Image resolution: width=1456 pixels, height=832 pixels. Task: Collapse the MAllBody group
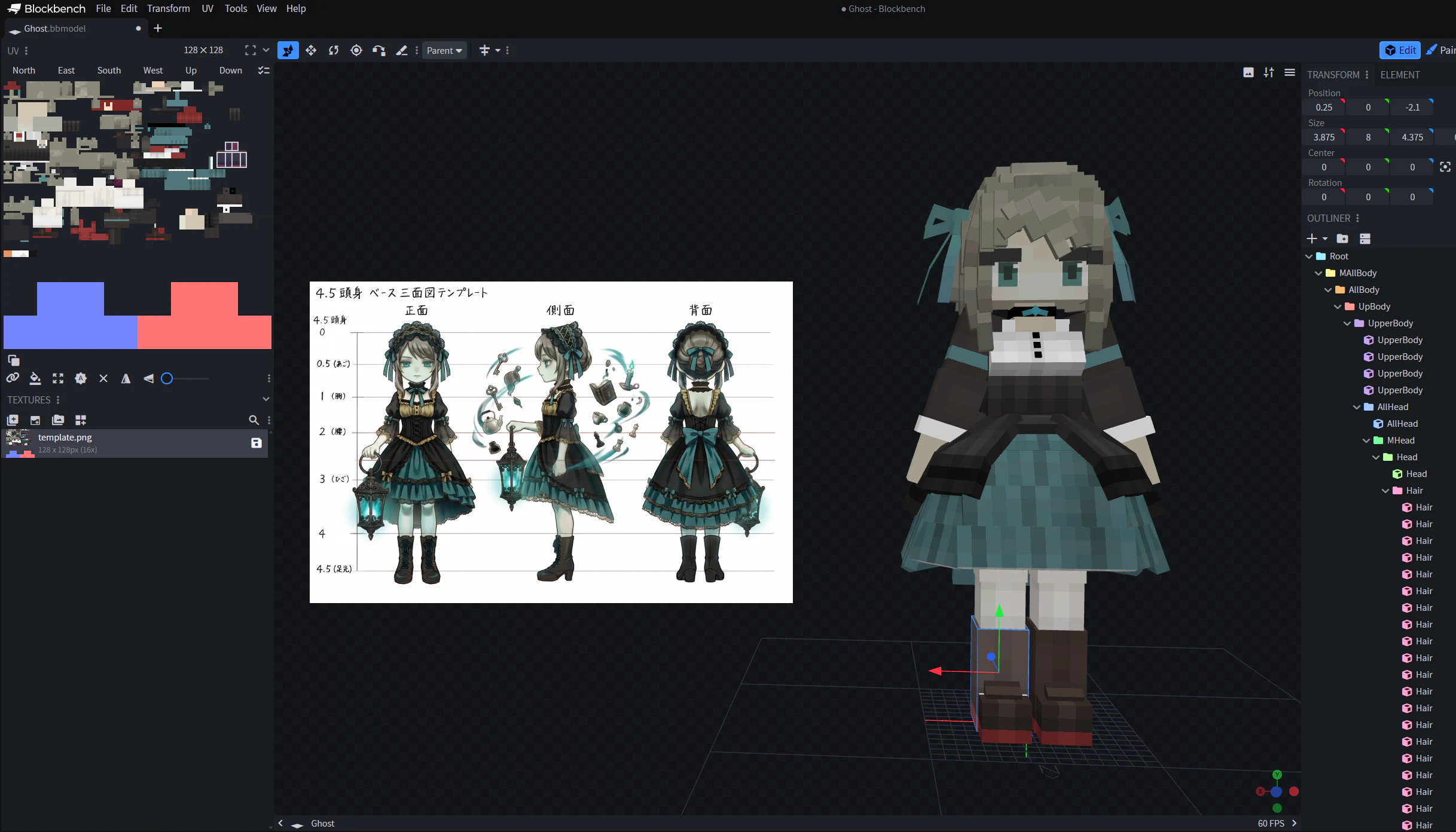pyautogui.click(x=1318, y=273)
